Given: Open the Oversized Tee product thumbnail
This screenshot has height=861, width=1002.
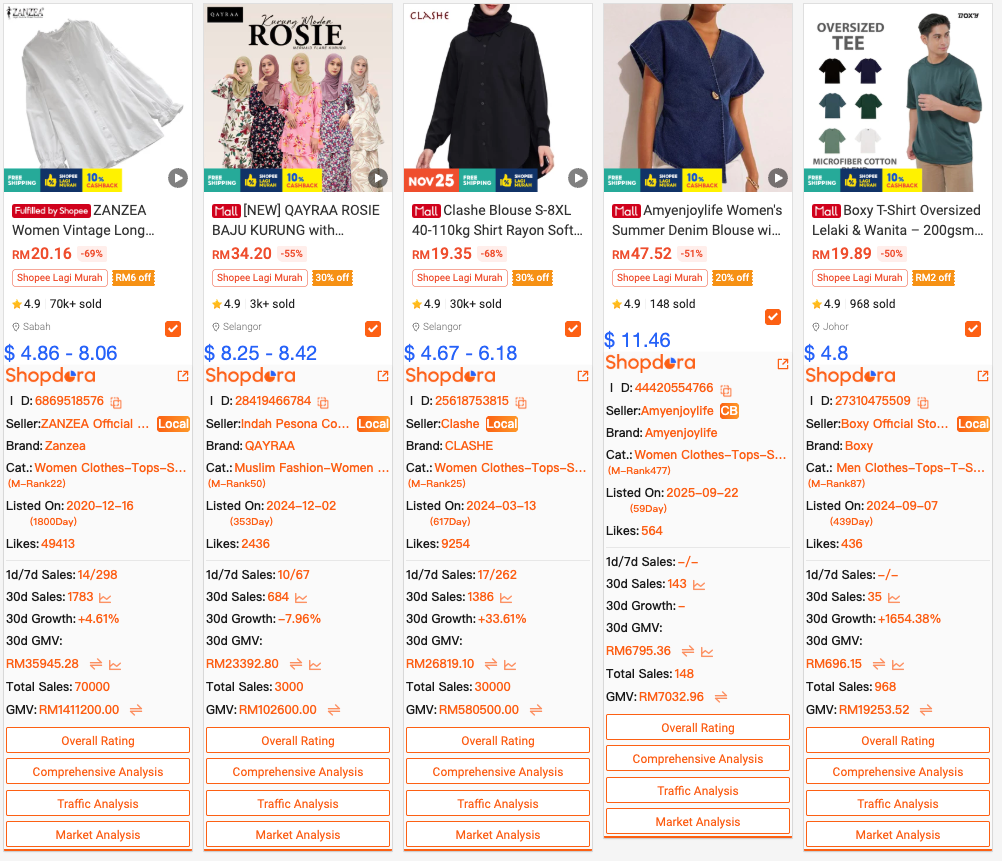Looking at the screenshot, I should click(x=897, y=98).
